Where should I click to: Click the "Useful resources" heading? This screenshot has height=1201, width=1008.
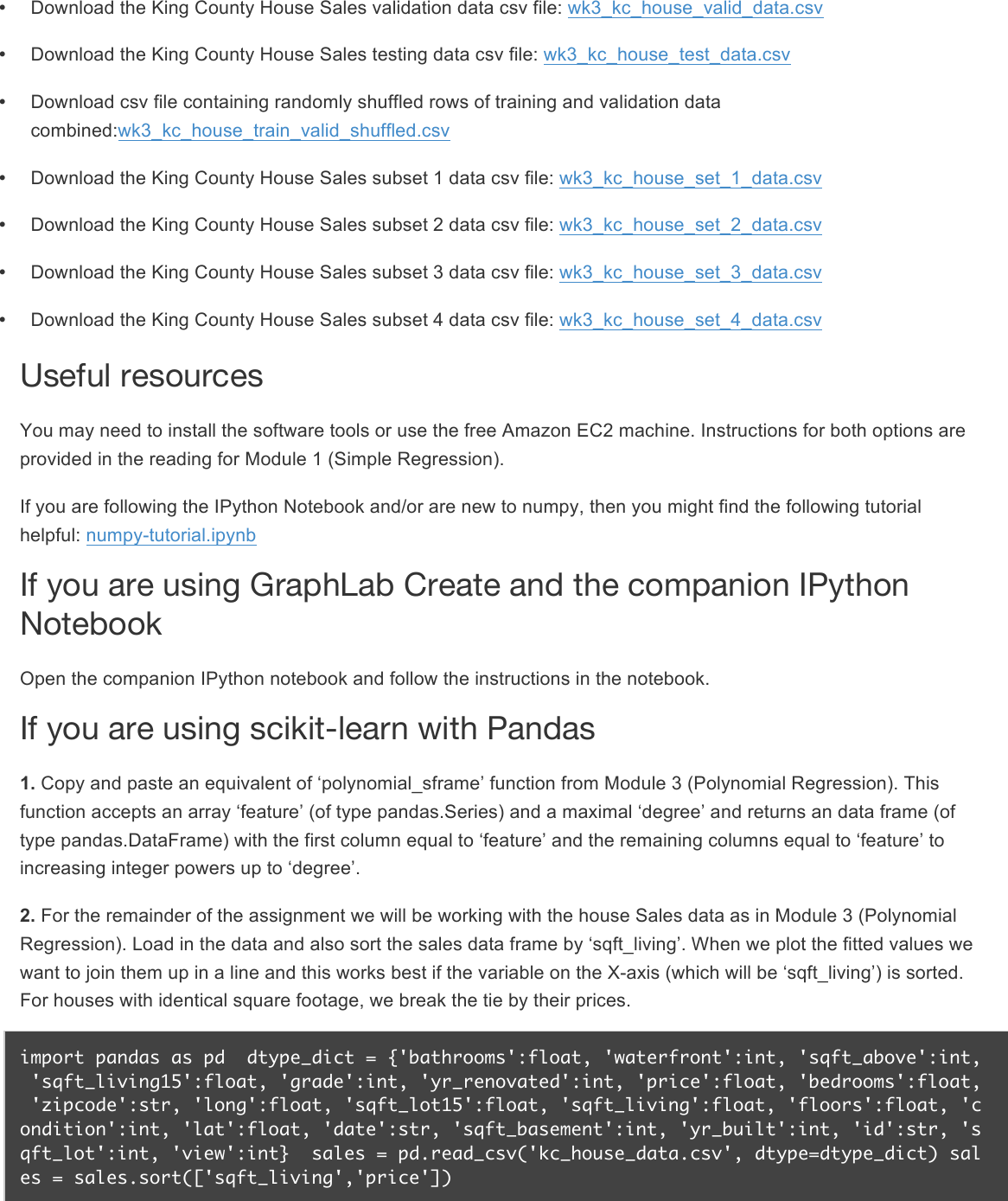(142, 376)
